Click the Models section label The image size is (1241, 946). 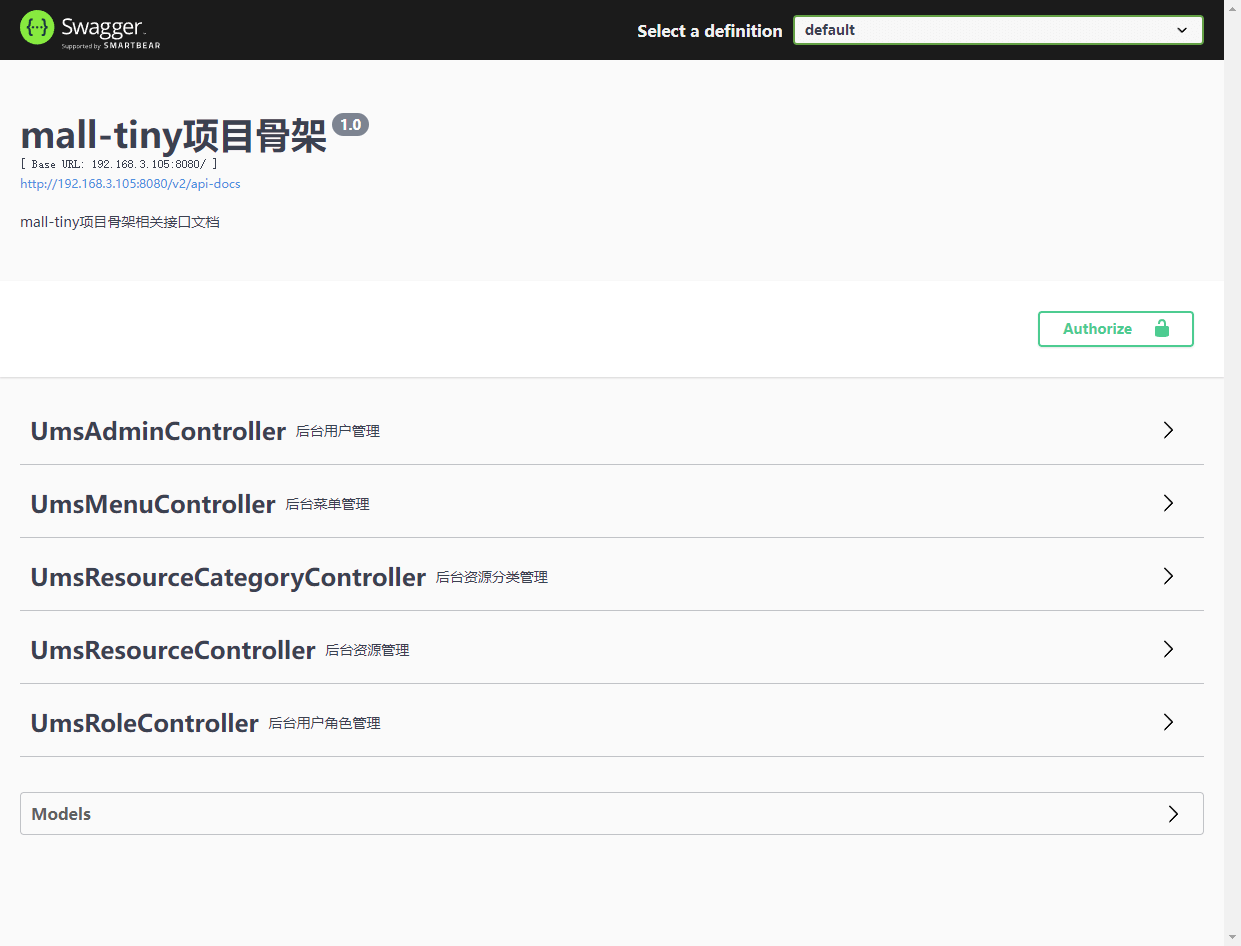click(61, 814)
